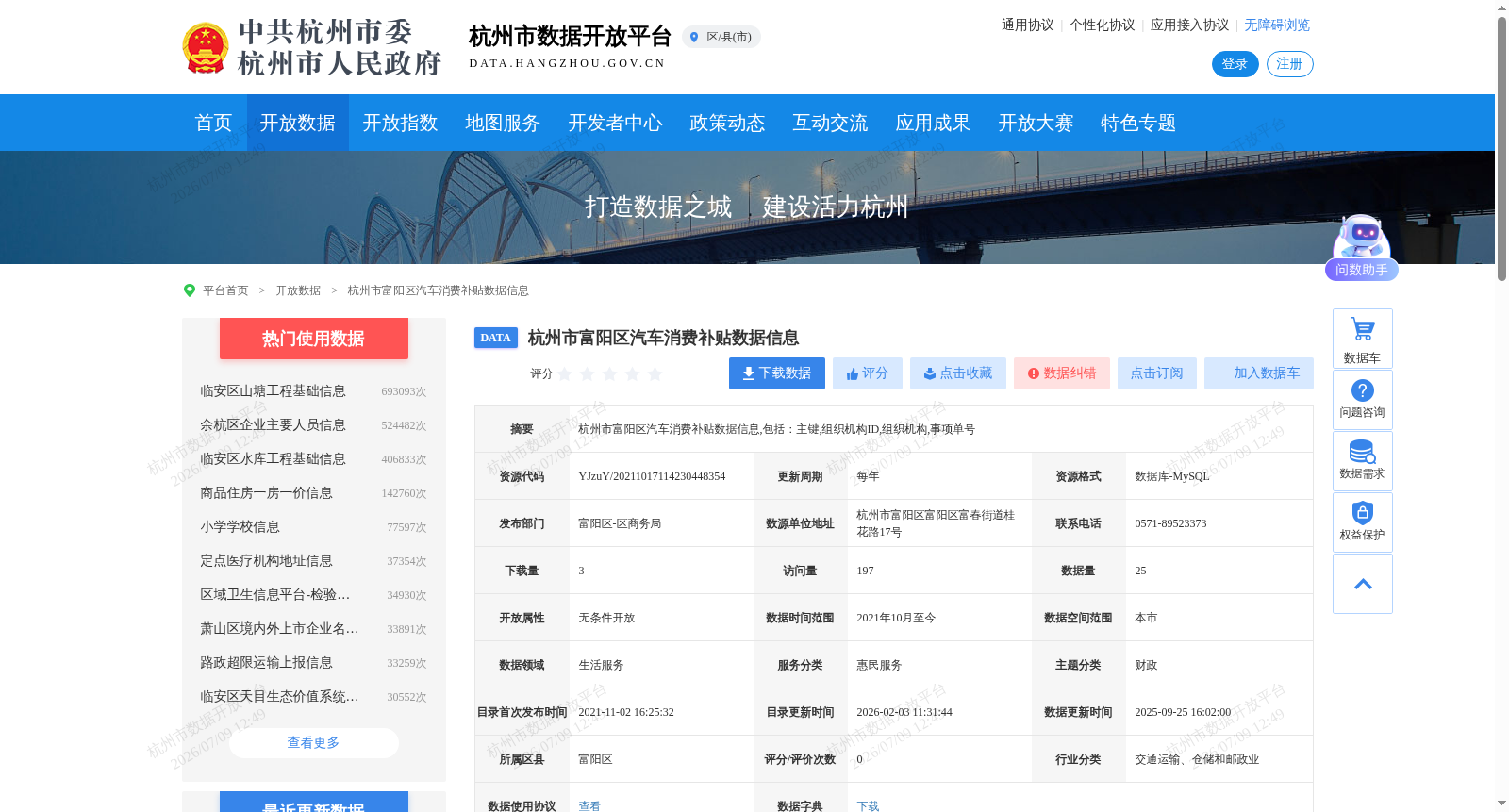The width and height of the screenshot is (1509, 812).
Task: Open 商品住房一房一价信息 in hot data
Action: click(266, 493)
